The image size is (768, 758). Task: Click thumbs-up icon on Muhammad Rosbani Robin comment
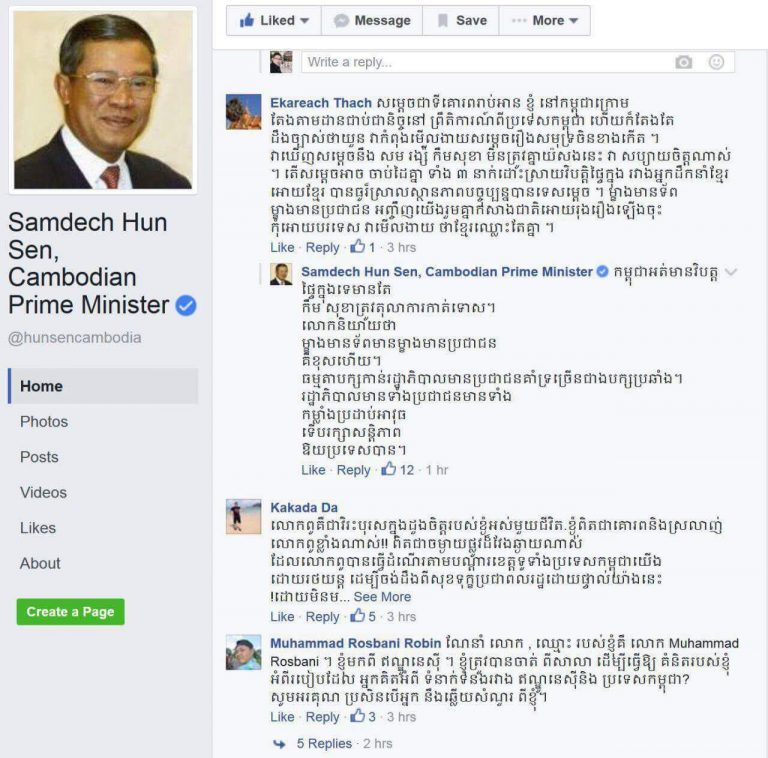pos(358,716)
